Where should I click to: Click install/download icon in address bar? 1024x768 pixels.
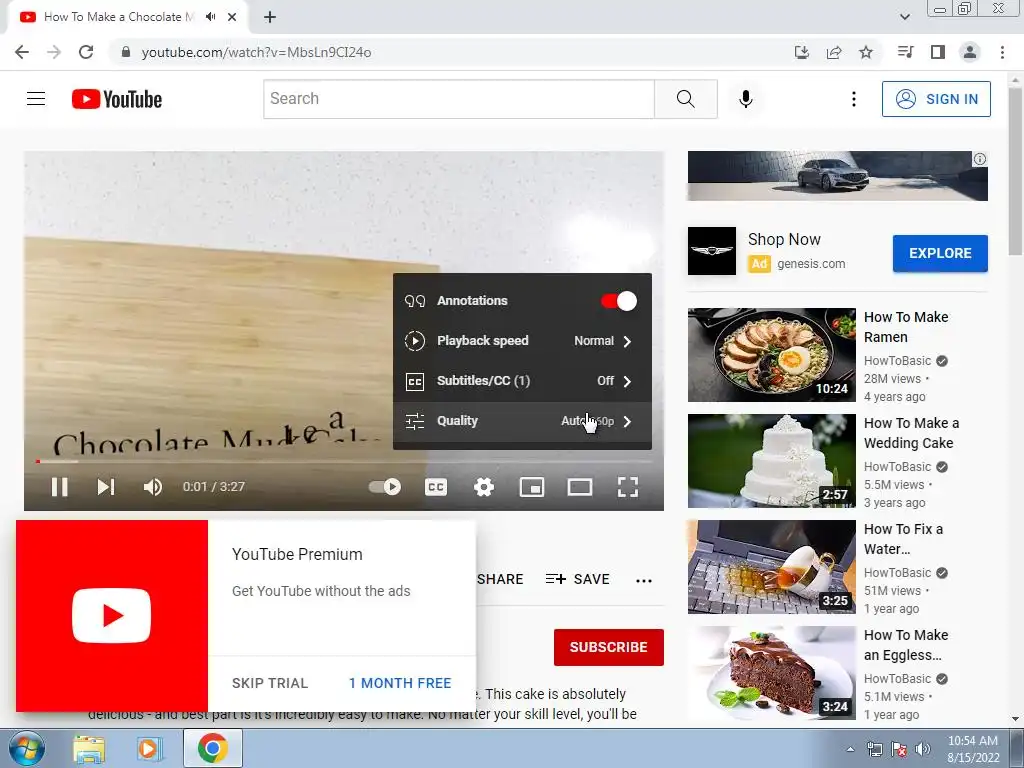pos(802,52)
